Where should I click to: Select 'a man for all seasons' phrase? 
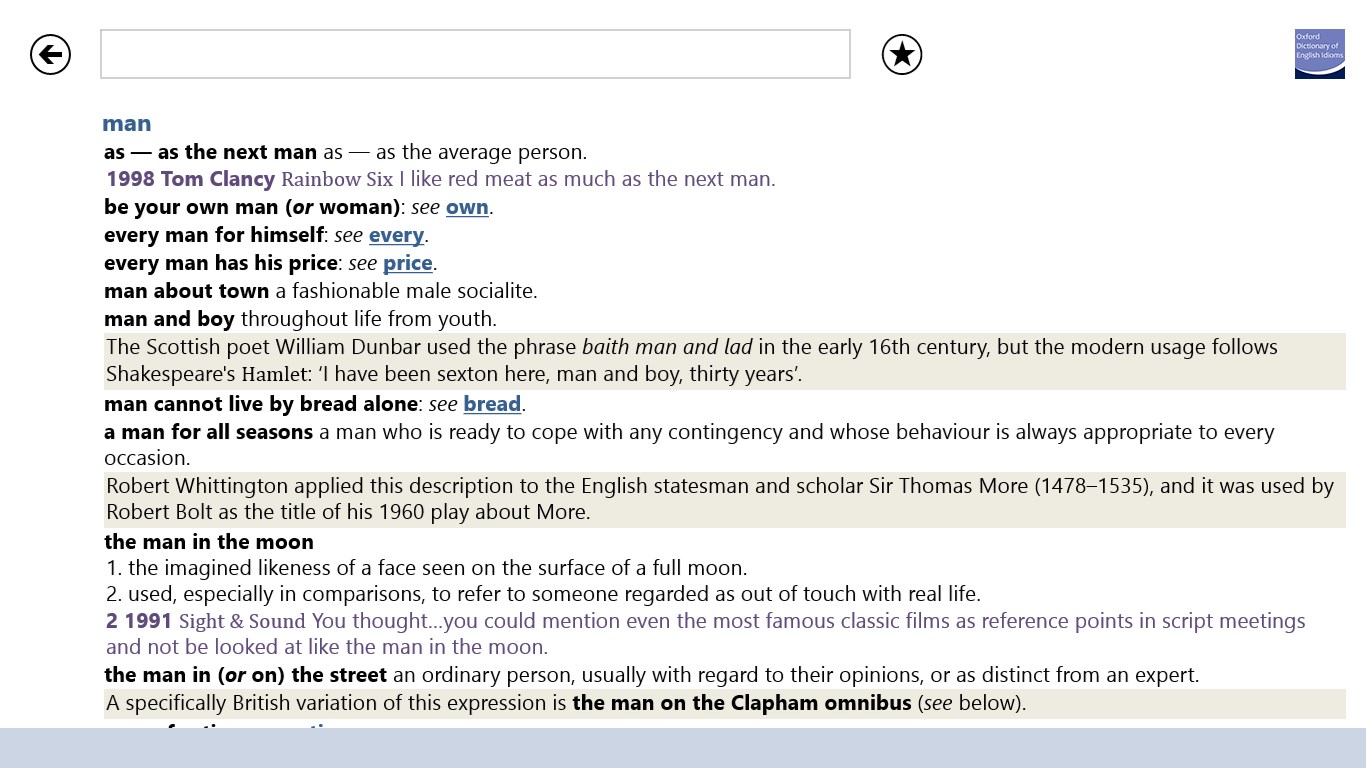209,432
